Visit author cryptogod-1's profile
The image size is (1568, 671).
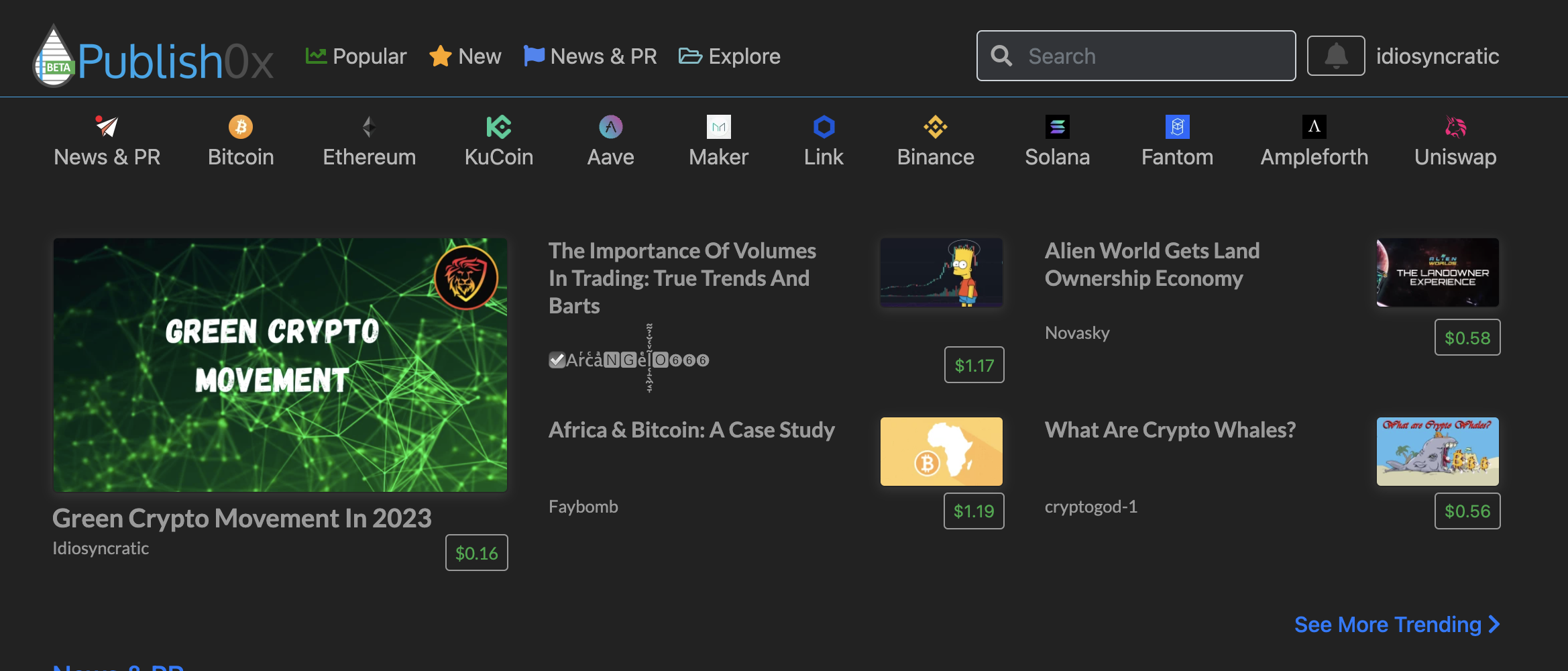click(1091, 507)
